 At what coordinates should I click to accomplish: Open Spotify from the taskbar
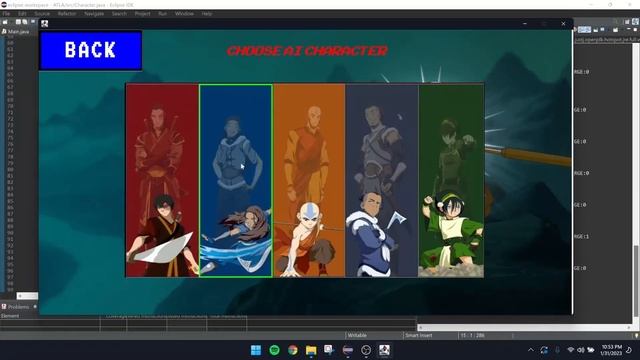point(274,350)
